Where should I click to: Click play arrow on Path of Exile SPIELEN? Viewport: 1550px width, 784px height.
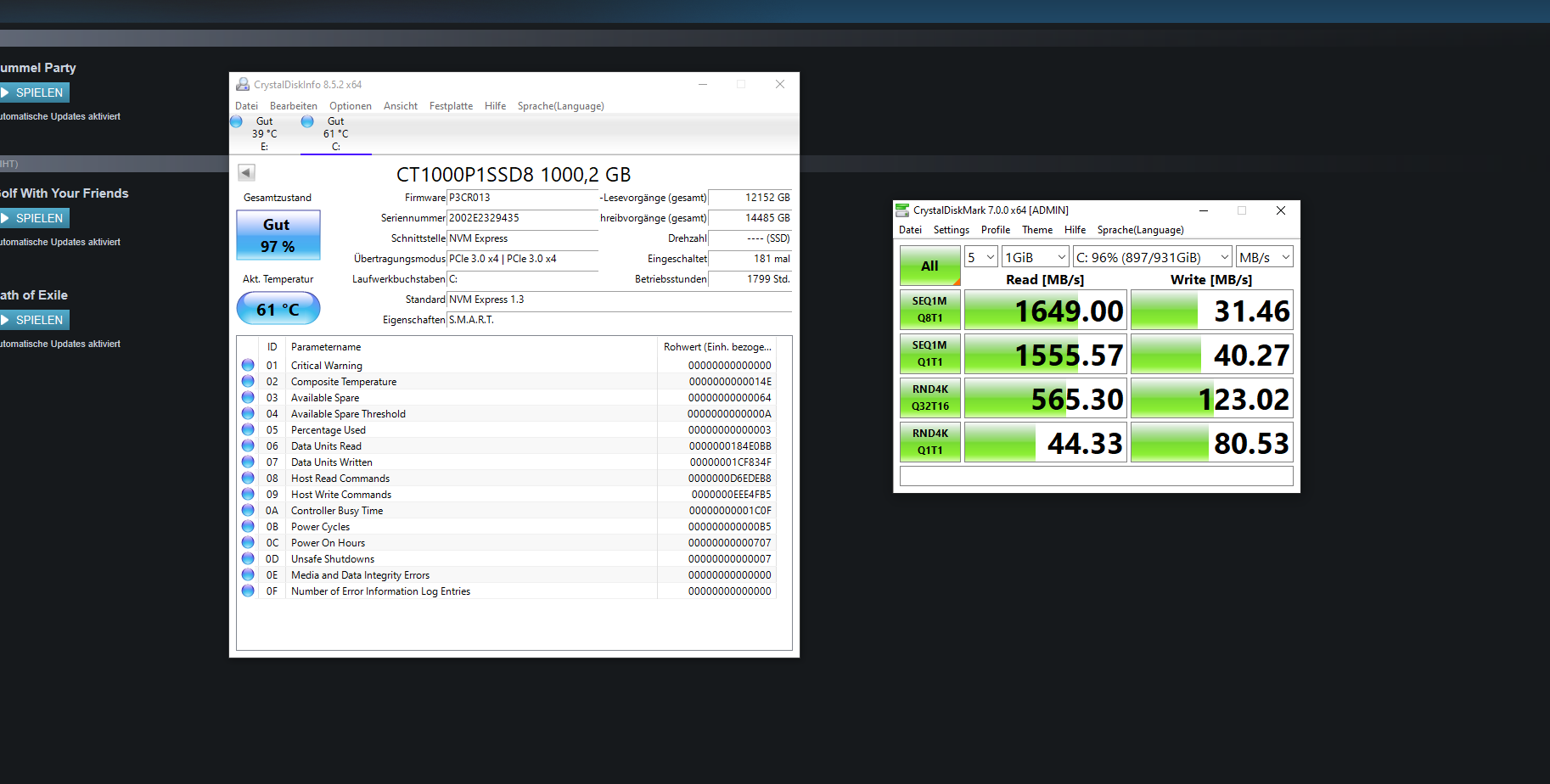pos(5,320)
